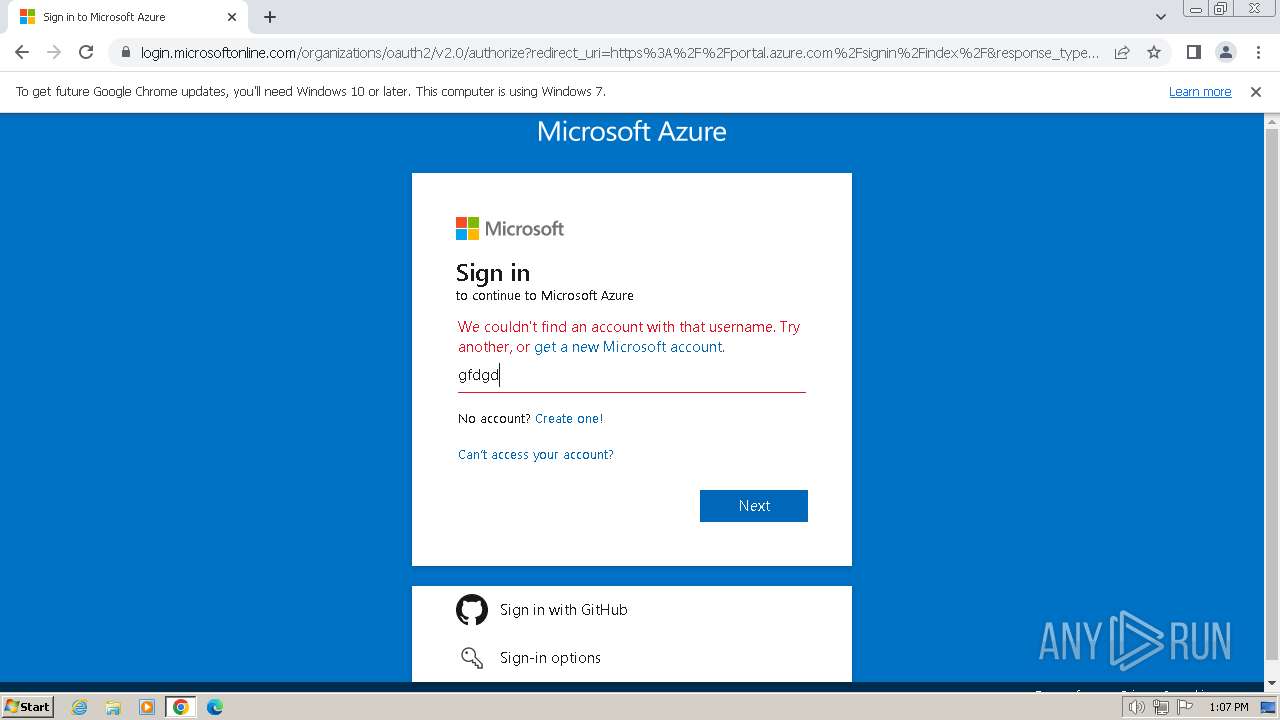The image size is (1280, 720).
Task: Follow get a new Microsoft account link
Action: point(628,347)
